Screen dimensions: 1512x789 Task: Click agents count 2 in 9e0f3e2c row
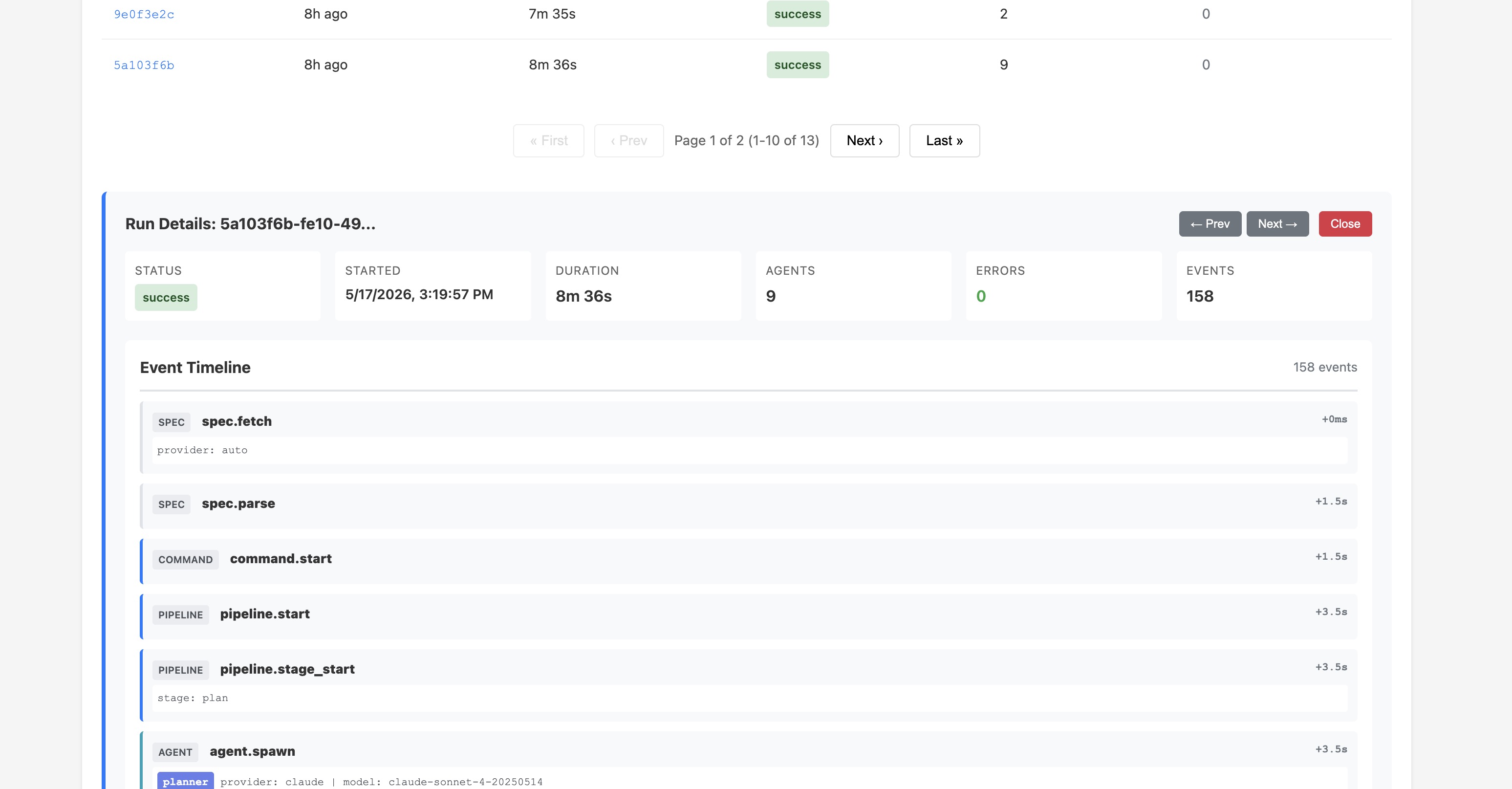pyautogui.click(x=1004, y=14)
